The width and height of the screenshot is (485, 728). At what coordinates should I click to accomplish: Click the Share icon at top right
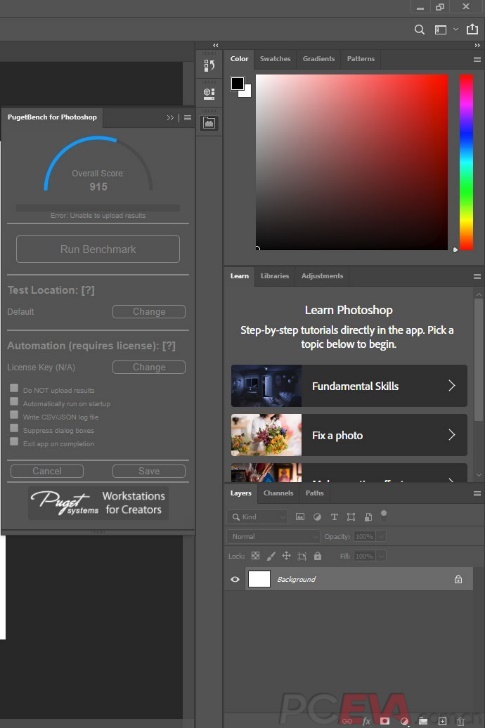[x=472, y=29]
